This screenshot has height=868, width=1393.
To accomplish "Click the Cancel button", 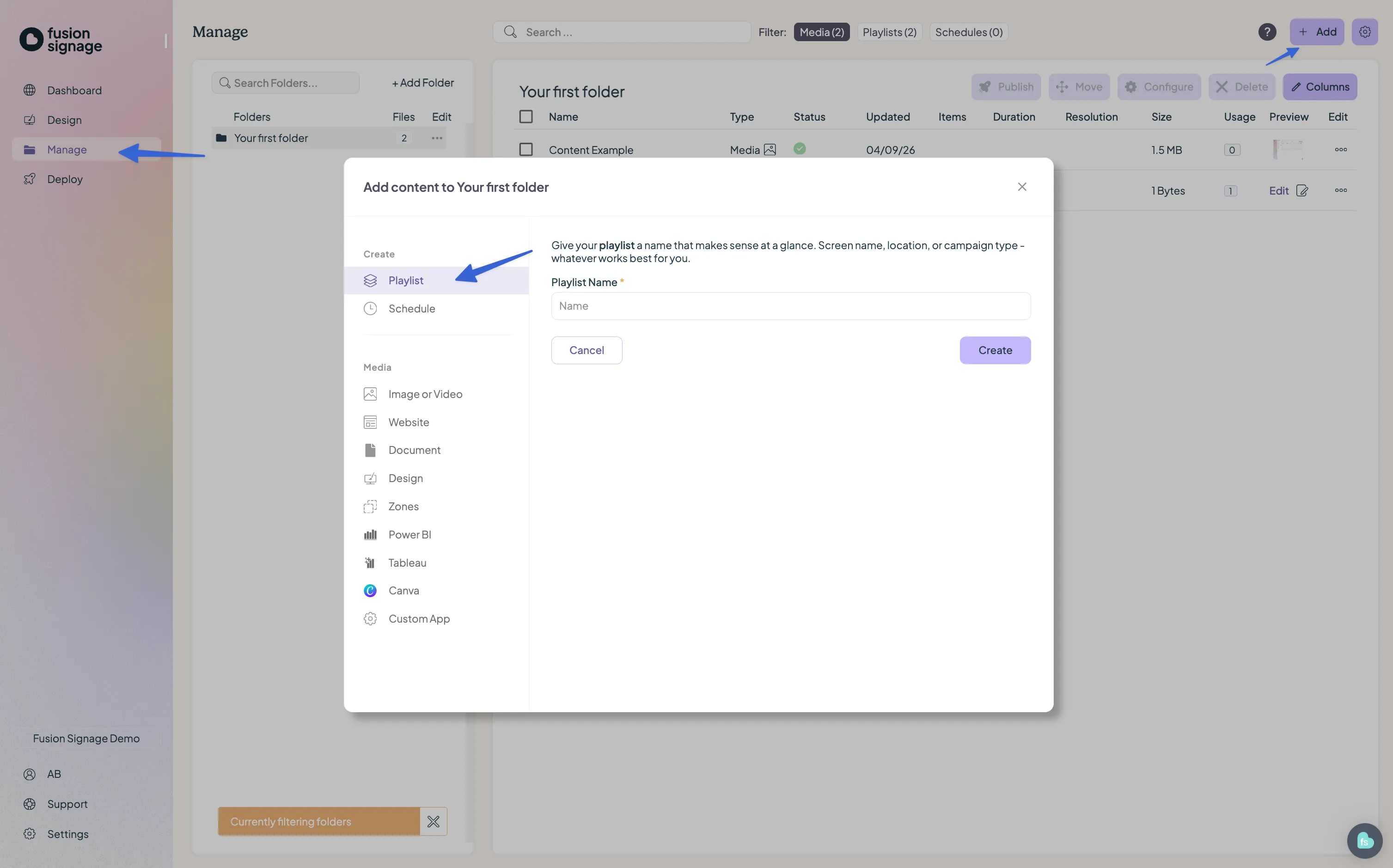I will (x=587, y=350).
